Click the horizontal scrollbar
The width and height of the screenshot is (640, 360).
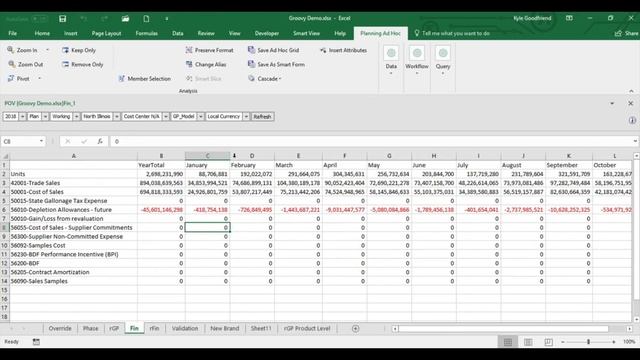[x=503, y=329]
